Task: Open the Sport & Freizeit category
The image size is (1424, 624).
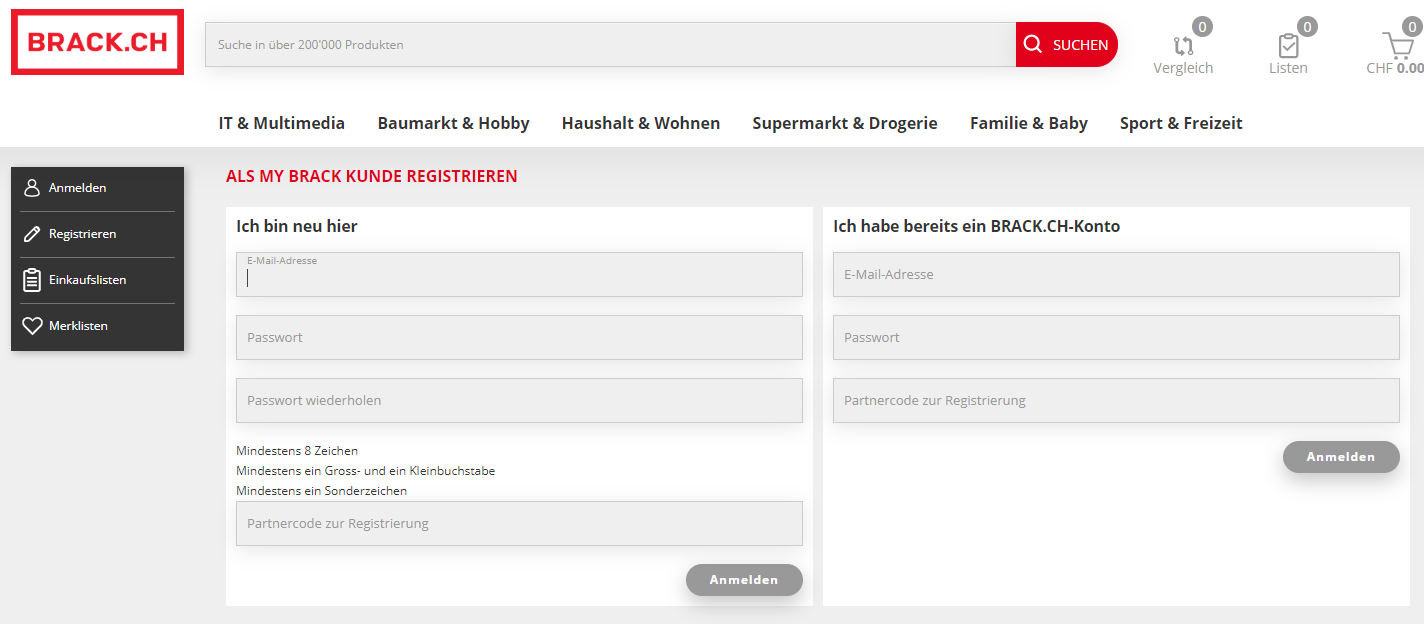Action: (1181, 123)
